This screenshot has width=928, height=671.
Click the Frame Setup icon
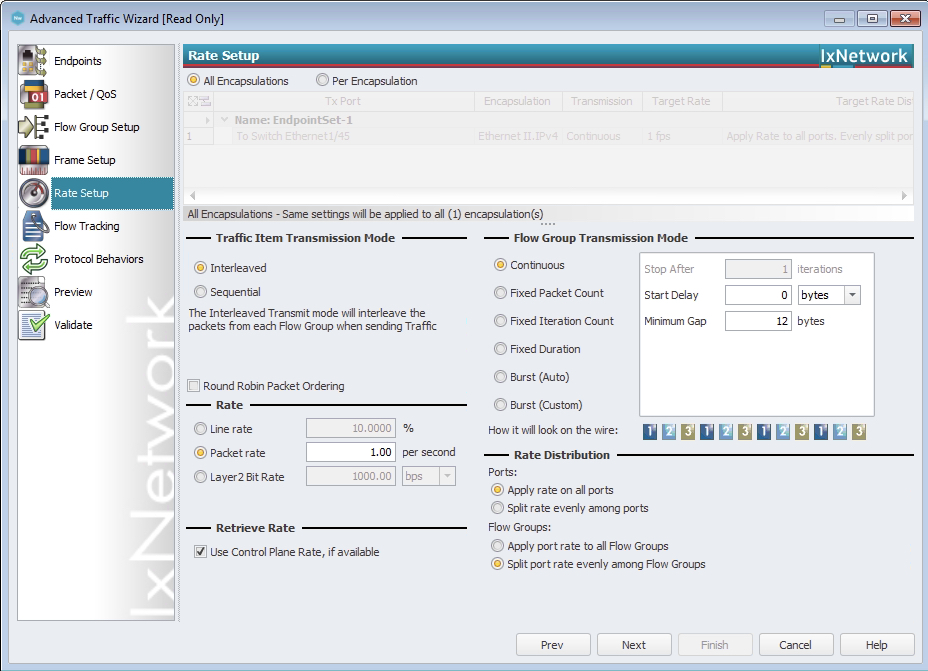[x=34, y=160]
